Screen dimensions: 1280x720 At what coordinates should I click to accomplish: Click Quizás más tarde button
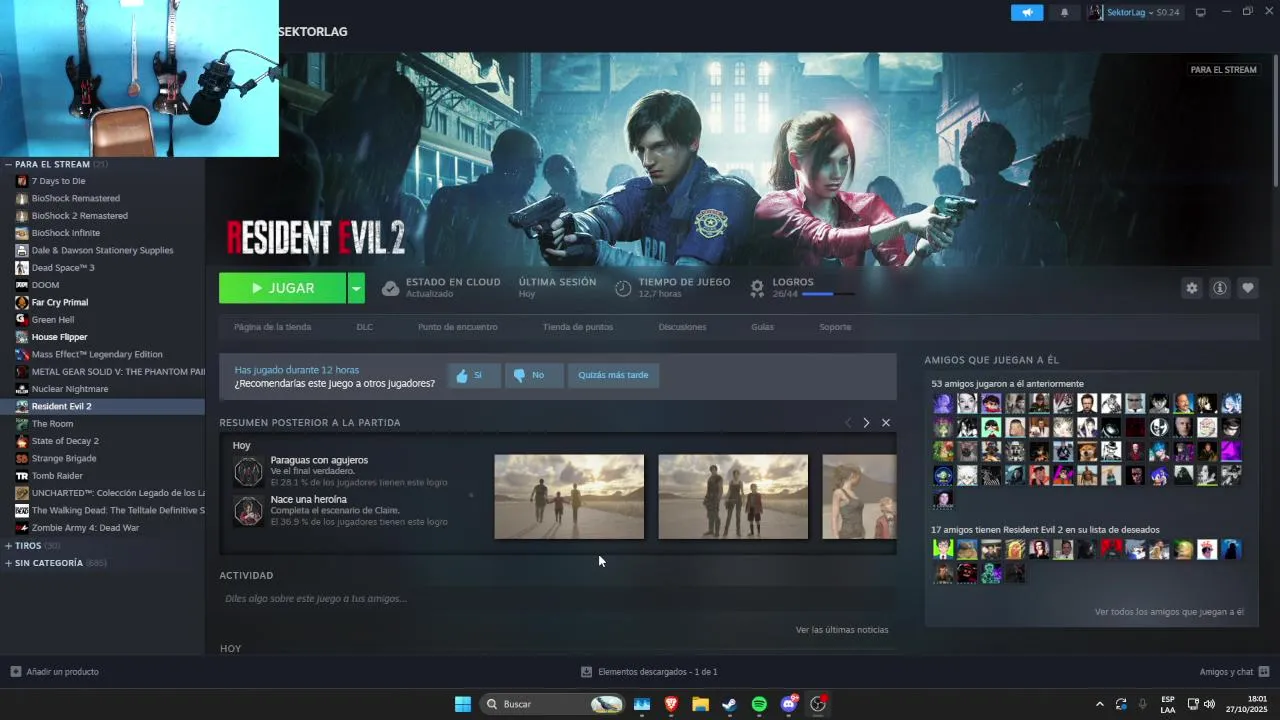point(613,375)
